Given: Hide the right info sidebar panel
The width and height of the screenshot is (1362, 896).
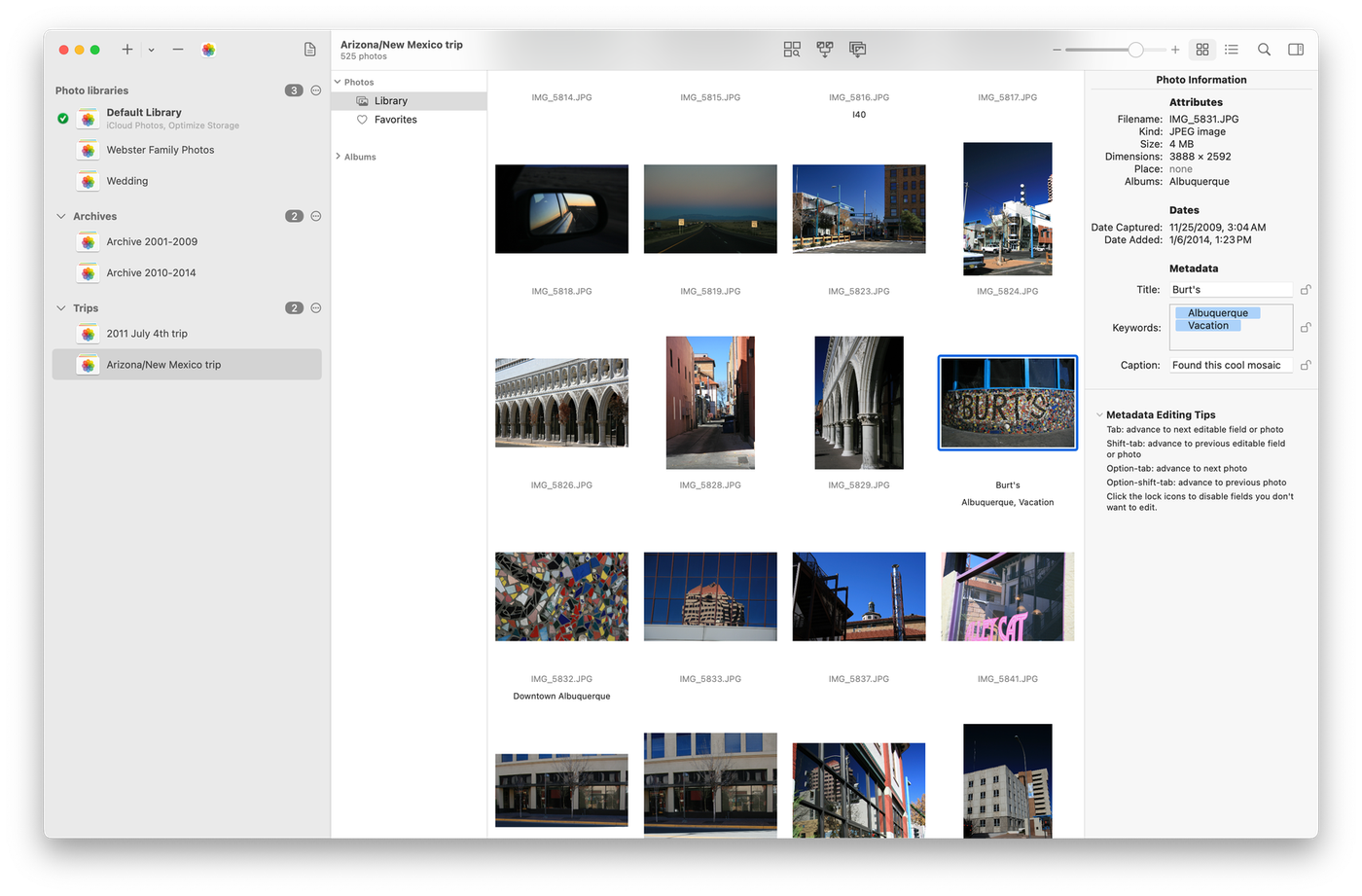Looking at the screenshot, I should (x=1296, y=50).
